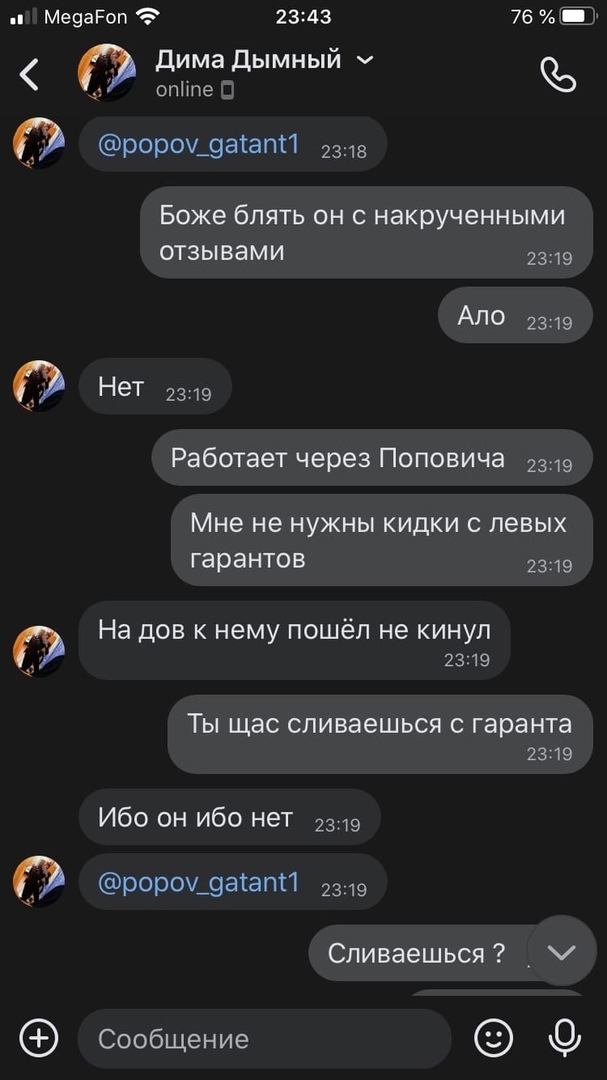Select the 'Работает через Поповича' message bubble
Screen dimensions: 607x1080
tap(372, 458)
